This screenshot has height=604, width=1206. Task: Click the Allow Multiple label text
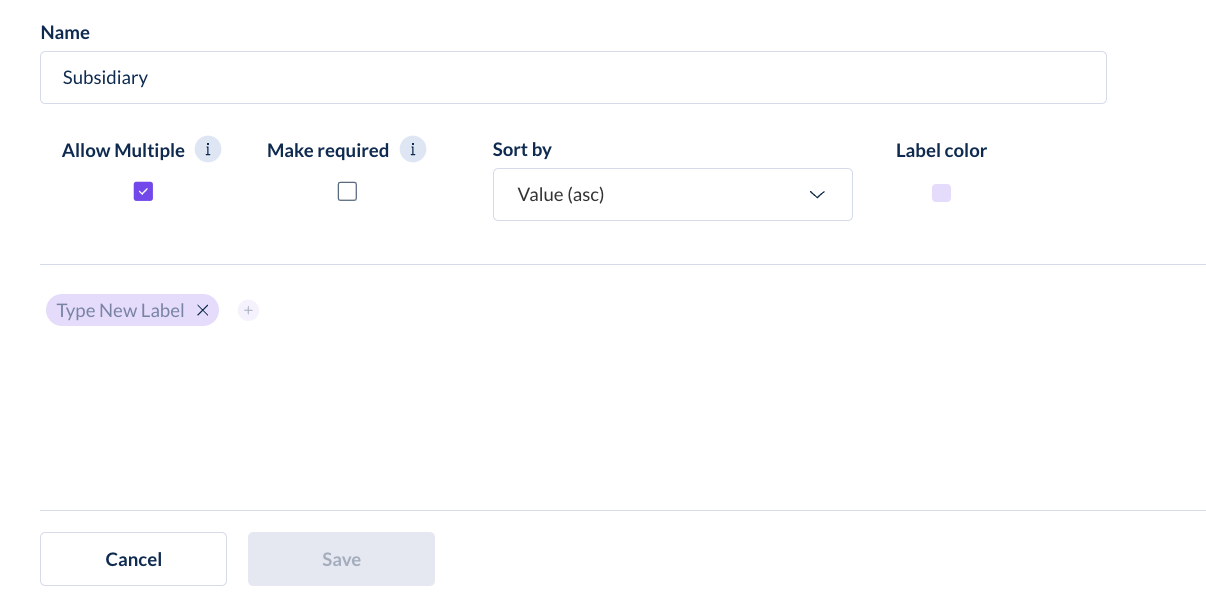pos(123,151)
